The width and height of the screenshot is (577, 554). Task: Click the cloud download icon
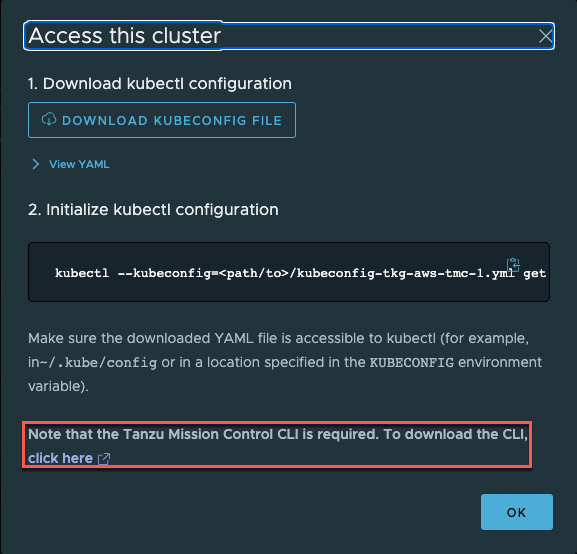(x=49, y=120)
